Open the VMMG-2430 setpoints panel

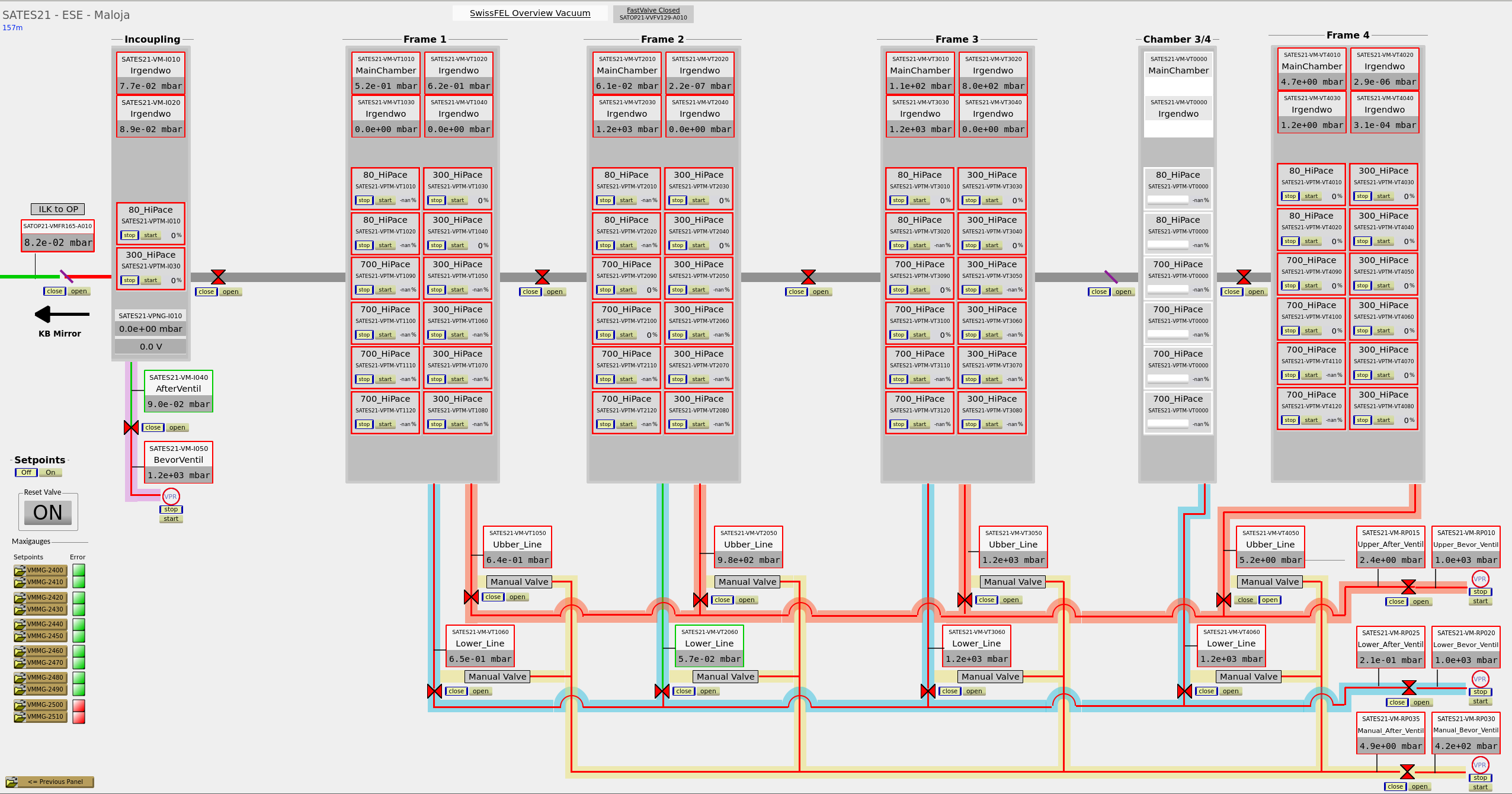pos(40,609)
